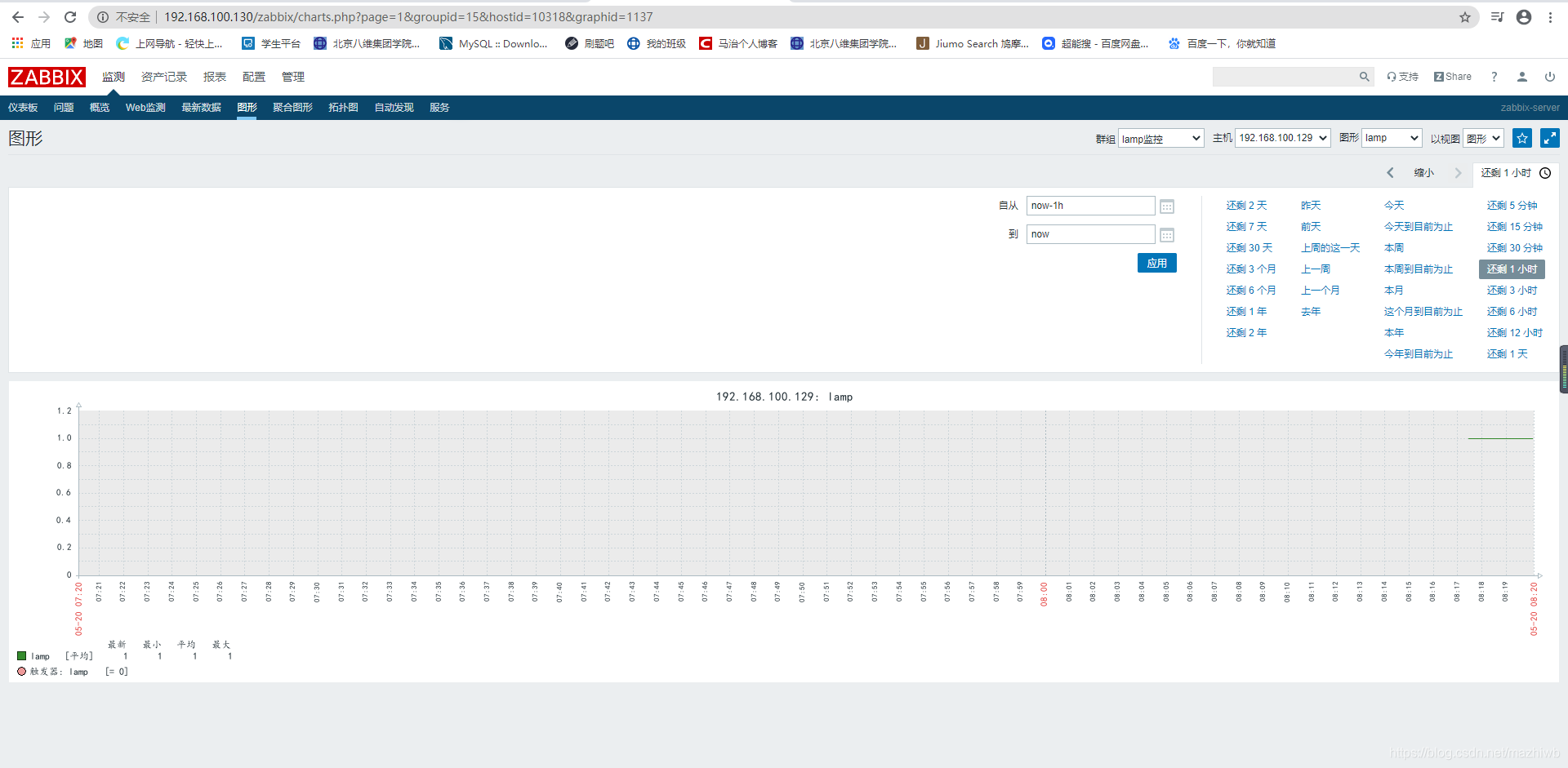Open the media control icon in the browser toolbar
Screen dimensions: 1568x768
point(1497,17)
